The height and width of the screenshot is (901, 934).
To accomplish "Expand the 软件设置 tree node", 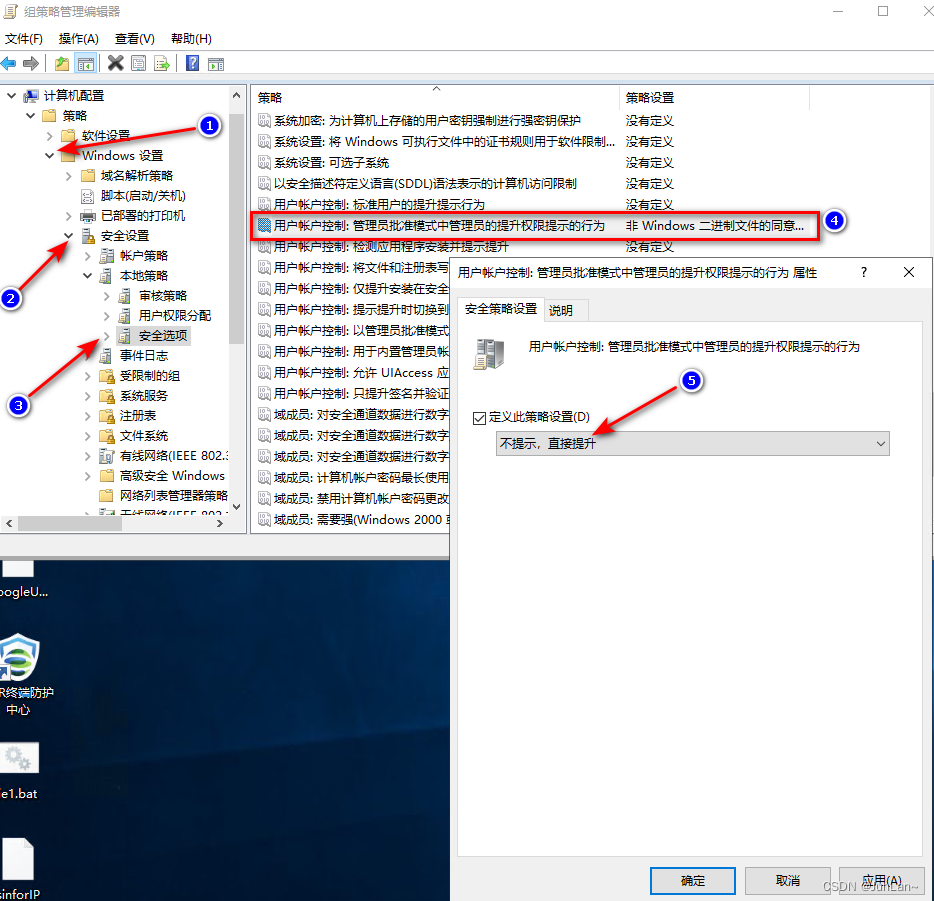I will pyautogui.click(x=49, y=136).
